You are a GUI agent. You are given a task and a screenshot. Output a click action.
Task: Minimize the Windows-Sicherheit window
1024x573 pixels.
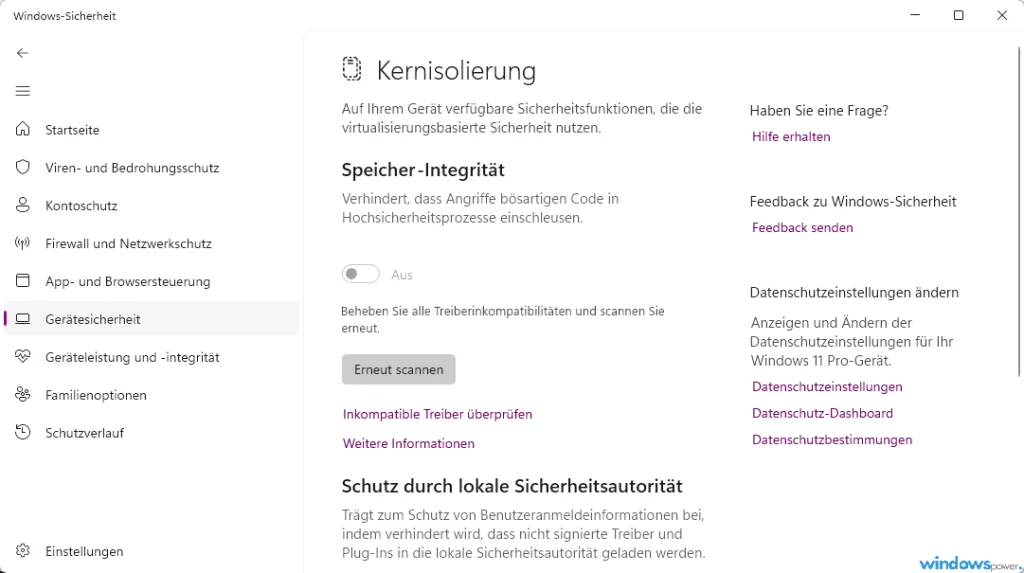click(x=915, y=15)
